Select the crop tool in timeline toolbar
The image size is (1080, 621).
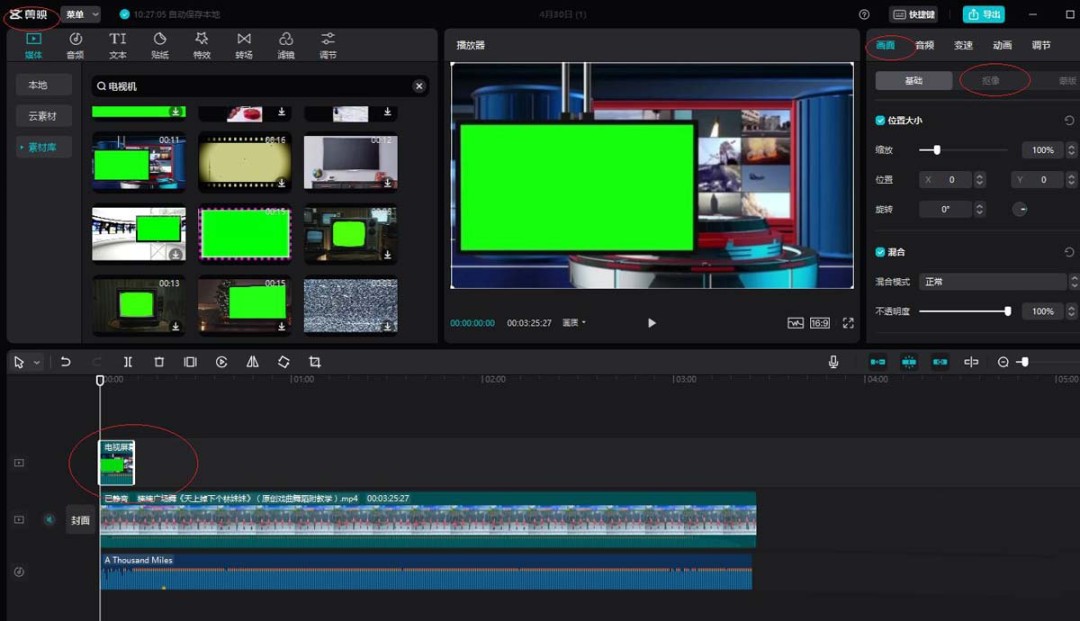click(315, 362)
